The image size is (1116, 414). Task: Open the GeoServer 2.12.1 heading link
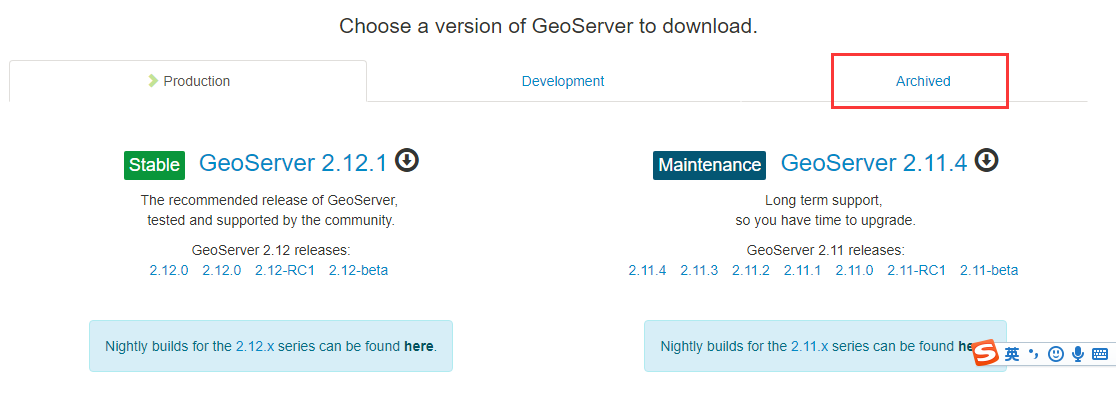point(293,163)
